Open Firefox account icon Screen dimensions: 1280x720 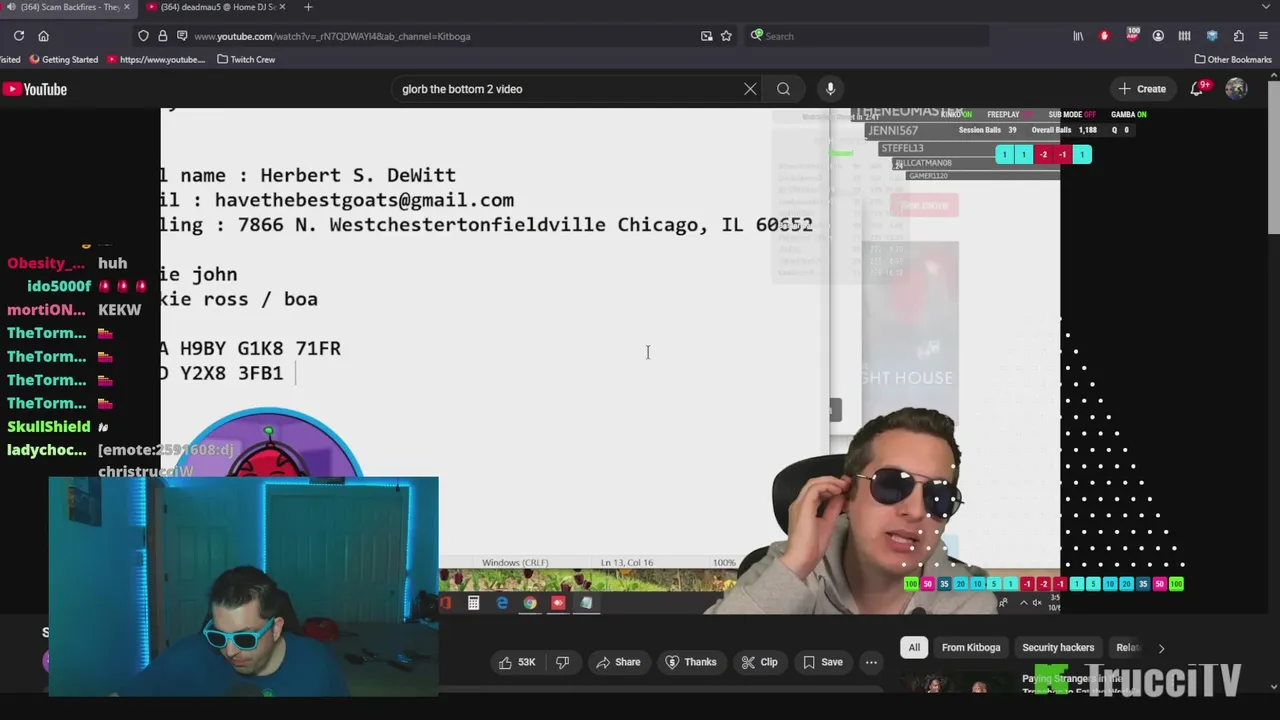[1158, 36]
